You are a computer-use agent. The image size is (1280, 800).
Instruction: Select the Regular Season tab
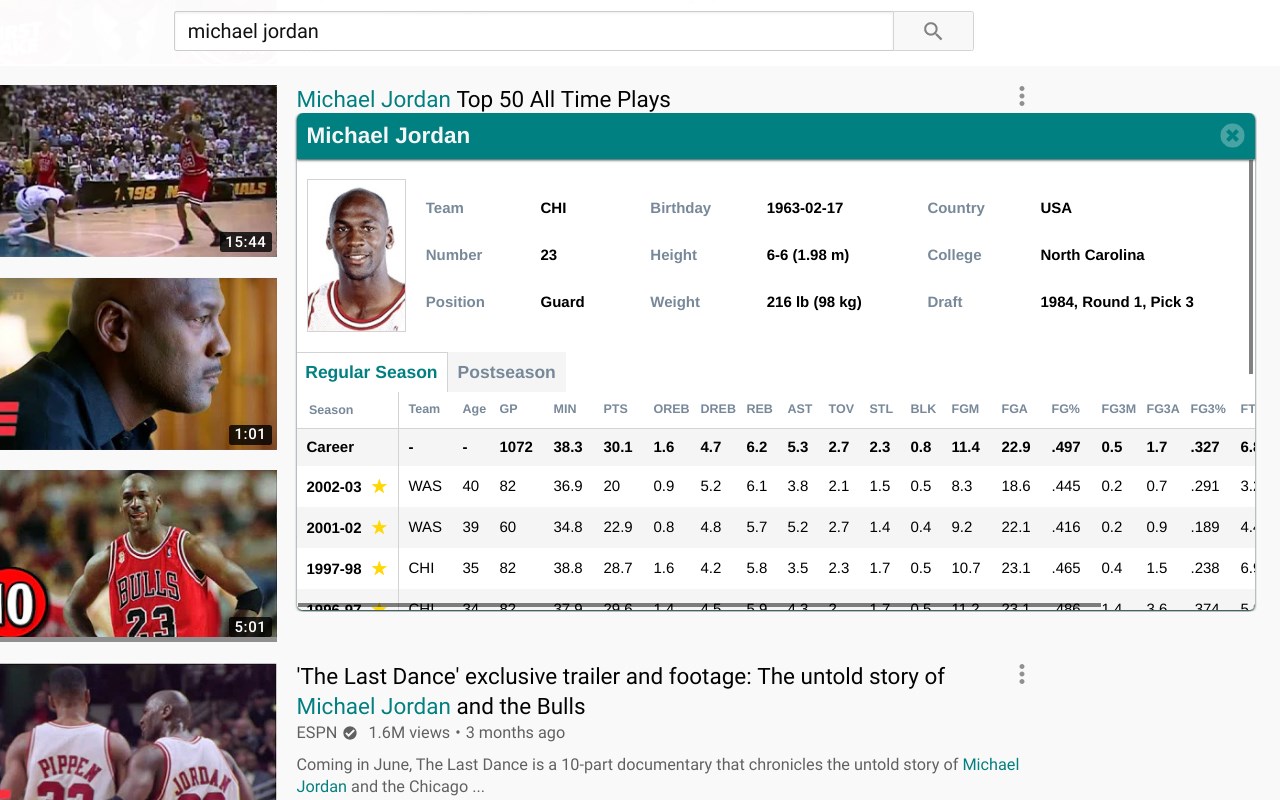(x=371, y=372)
